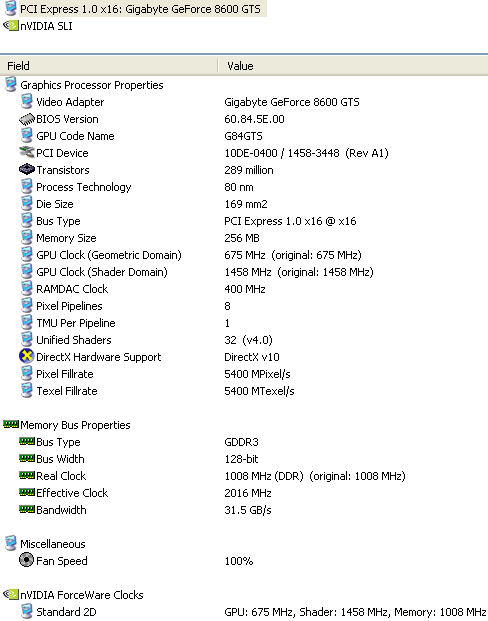488x621 pixels.
Task: Click the Fan Speed icon
Action: point(27,560)
